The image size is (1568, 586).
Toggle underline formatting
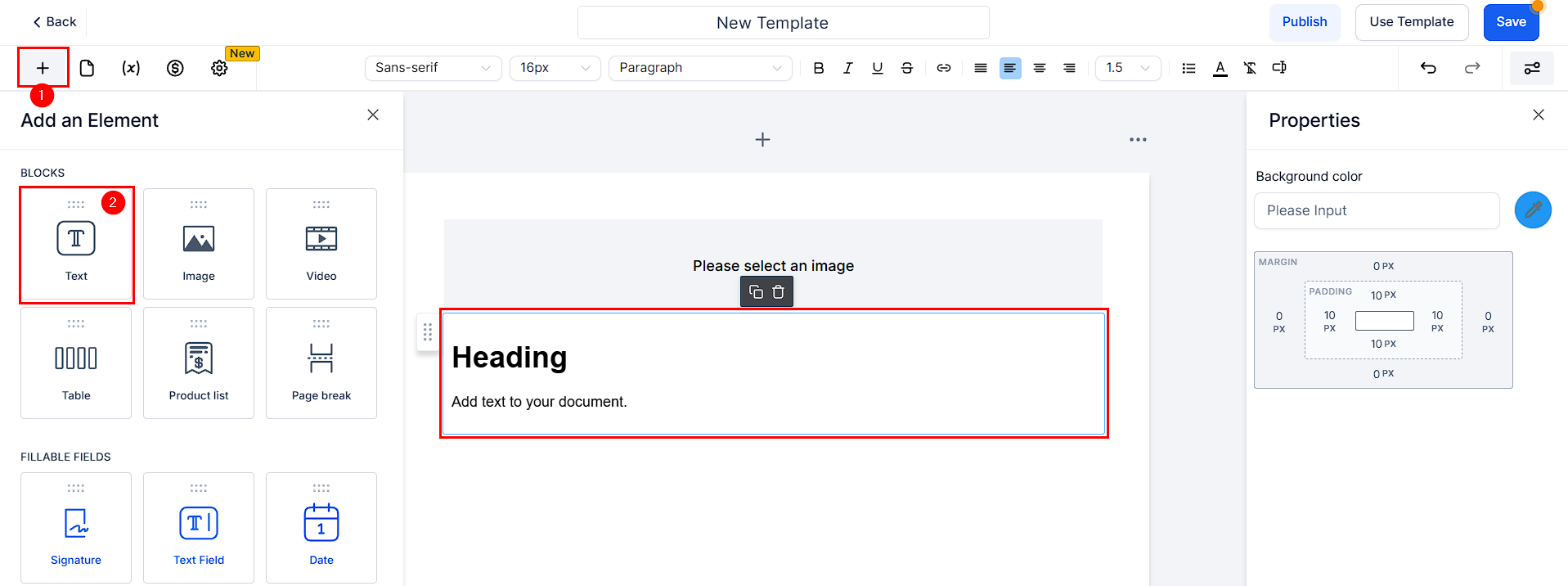click(x=878, y=68)
